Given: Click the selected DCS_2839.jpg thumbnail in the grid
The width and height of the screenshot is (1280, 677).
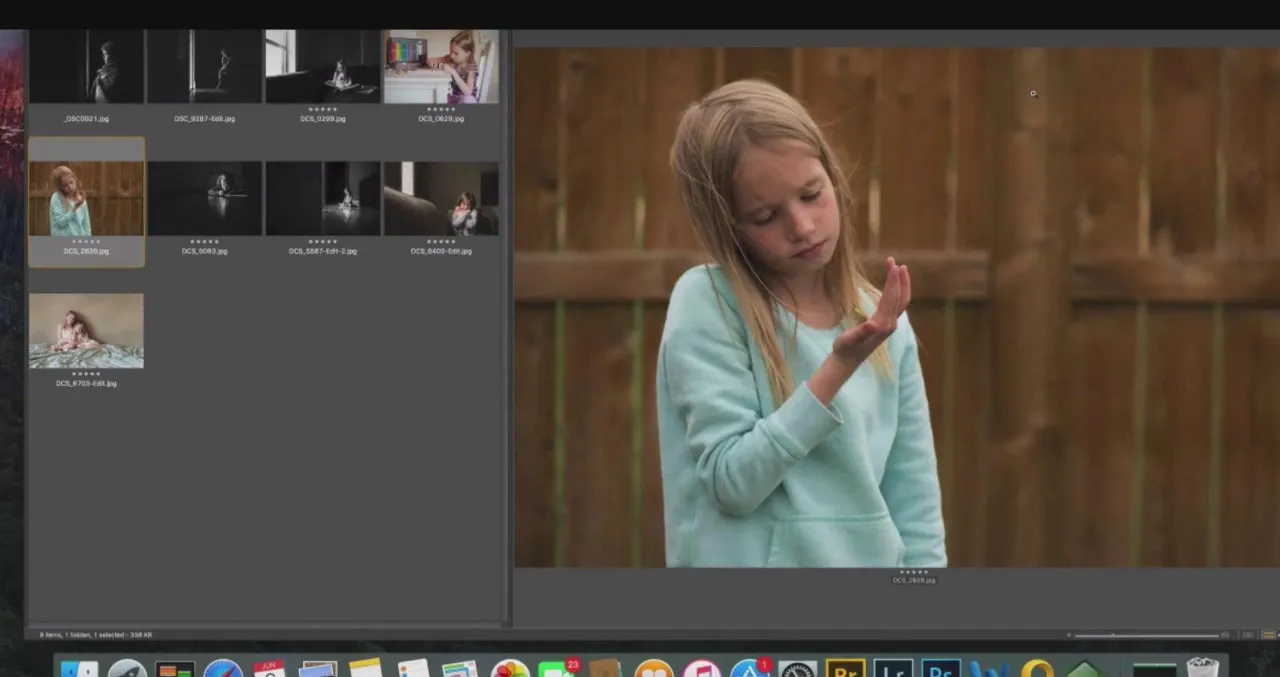Looking at the screenshot, I should click(86, 199).
